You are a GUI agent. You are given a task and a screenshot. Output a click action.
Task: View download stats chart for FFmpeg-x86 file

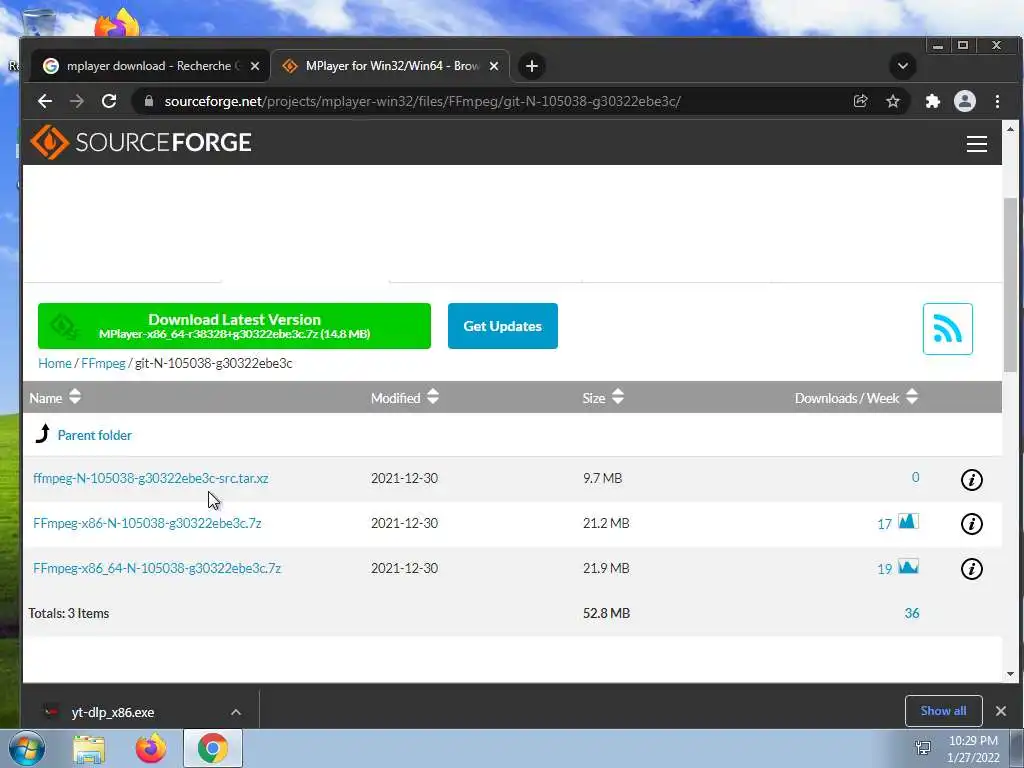click(x=908, y=521)
